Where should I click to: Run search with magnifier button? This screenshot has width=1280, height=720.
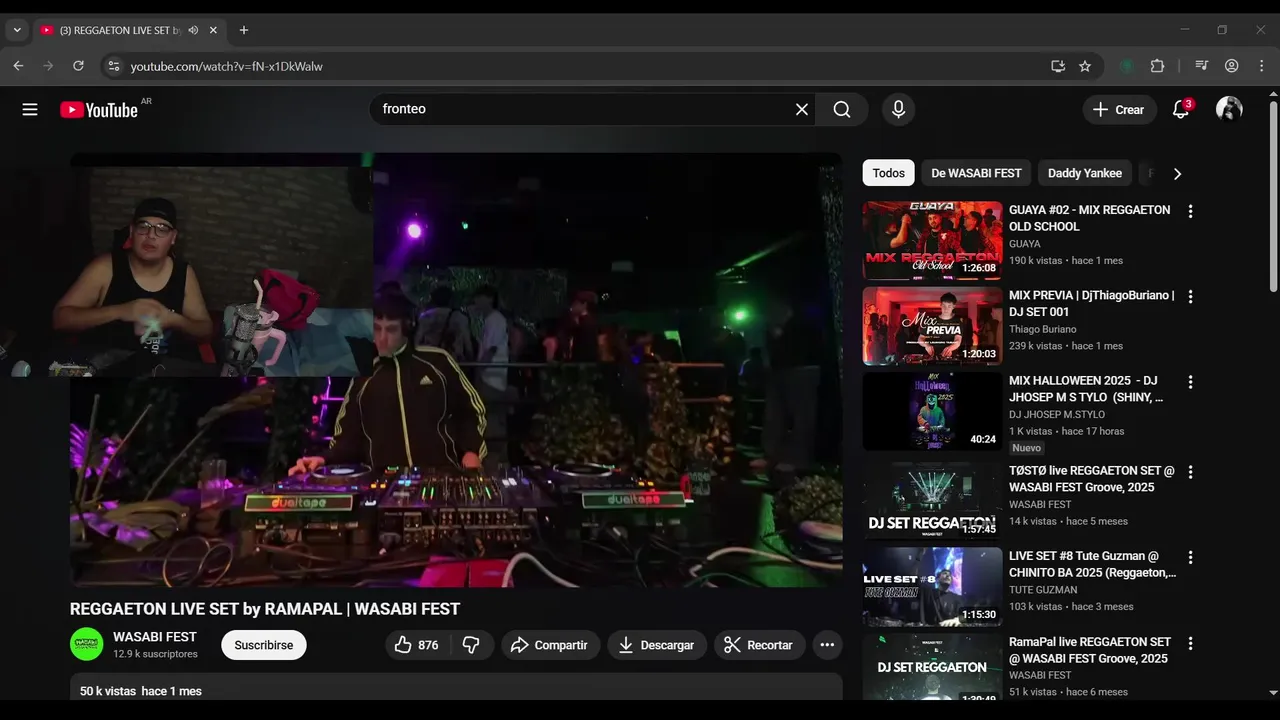[842, 110]
